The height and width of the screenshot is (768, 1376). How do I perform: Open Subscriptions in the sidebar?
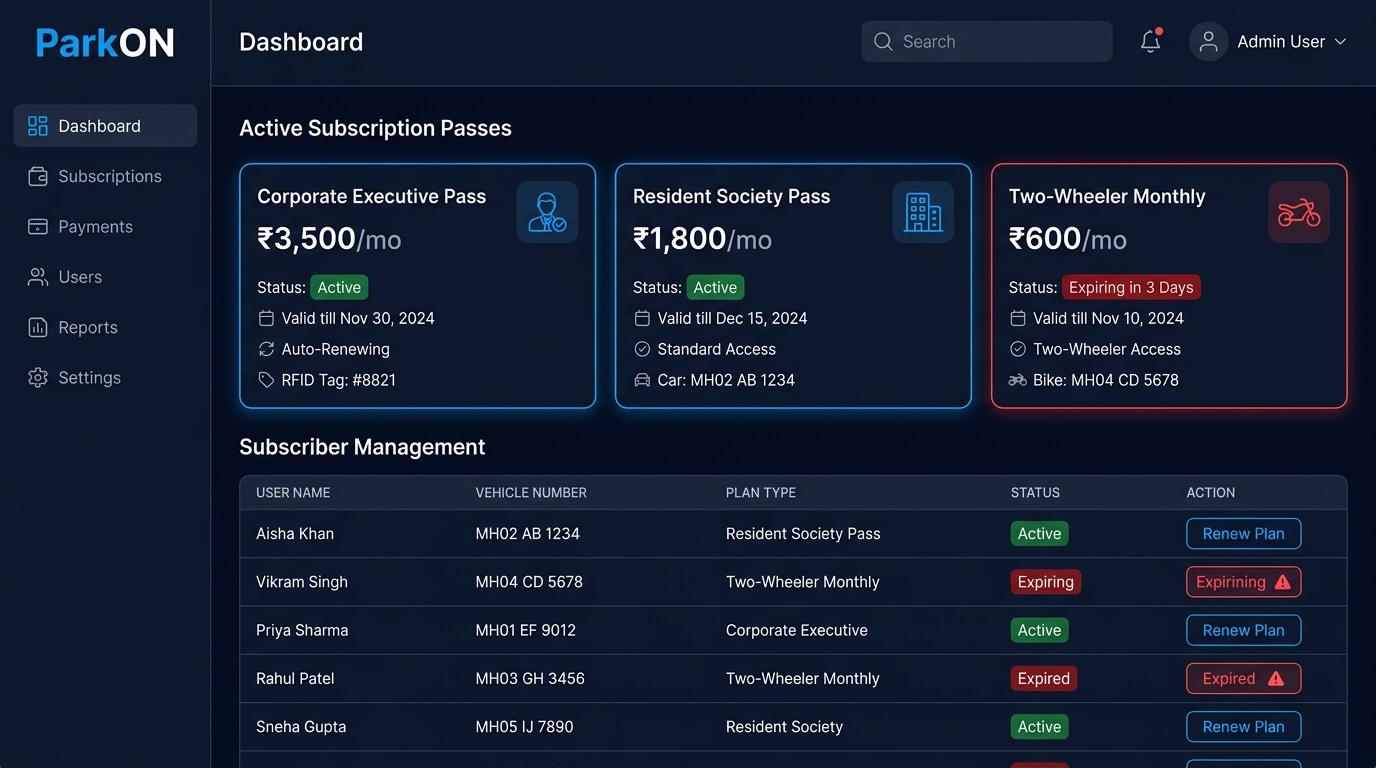click(x=105, y=176)
